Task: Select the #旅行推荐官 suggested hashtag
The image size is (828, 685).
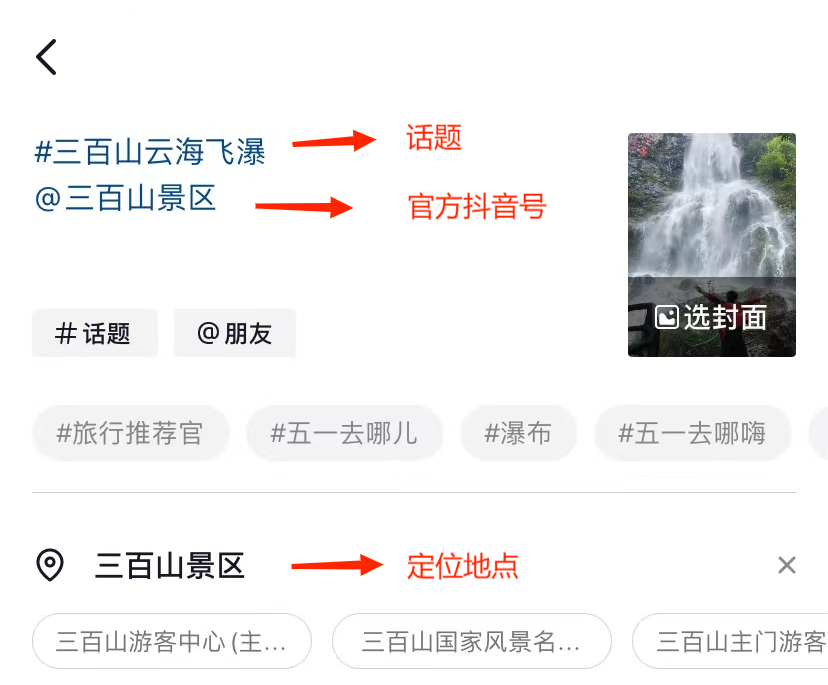Action: (130, 434)
